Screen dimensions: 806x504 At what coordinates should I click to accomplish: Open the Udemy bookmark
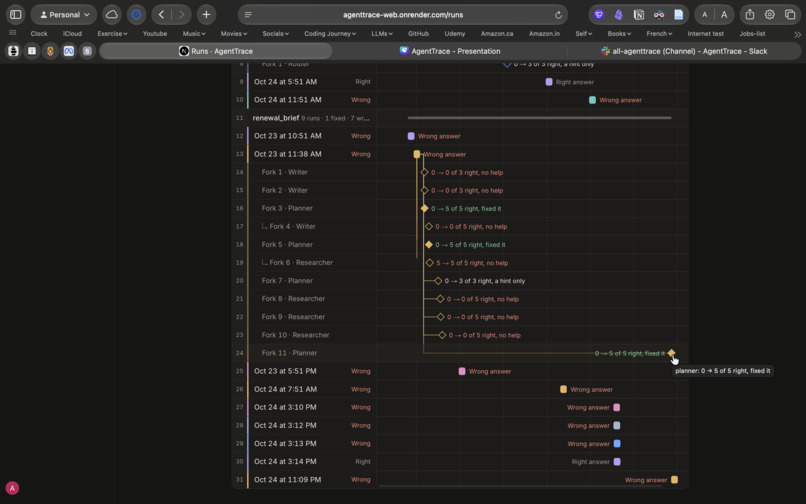pos(454,33)
